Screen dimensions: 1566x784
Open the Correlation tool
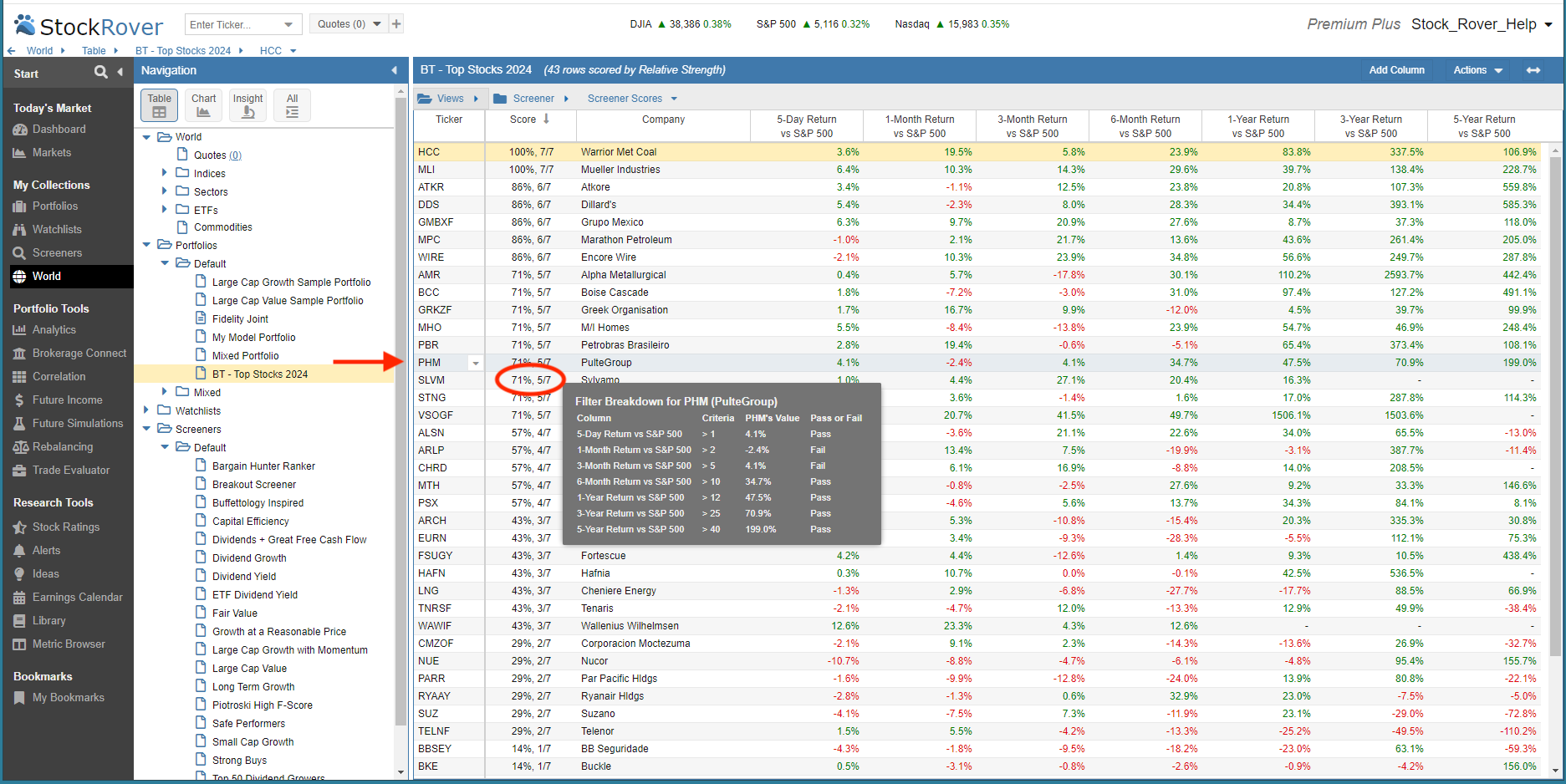pos(59,377)
